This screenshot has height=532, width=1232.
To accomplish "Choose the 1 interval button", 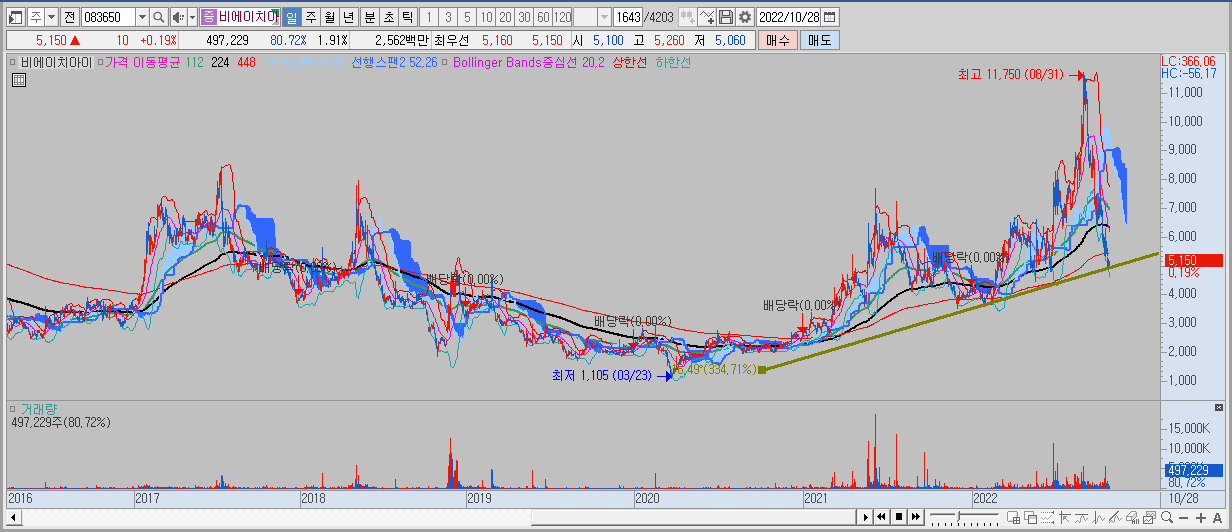I will [428, 17].
